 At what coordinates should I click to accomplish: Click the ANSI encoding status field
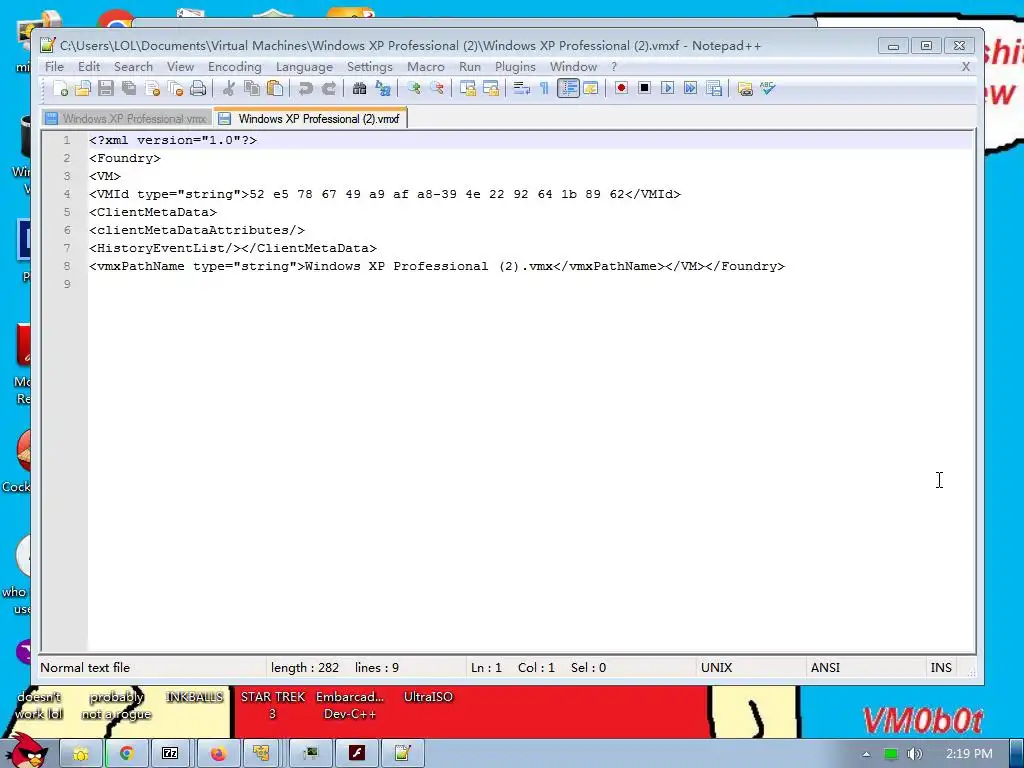(865, 667)
